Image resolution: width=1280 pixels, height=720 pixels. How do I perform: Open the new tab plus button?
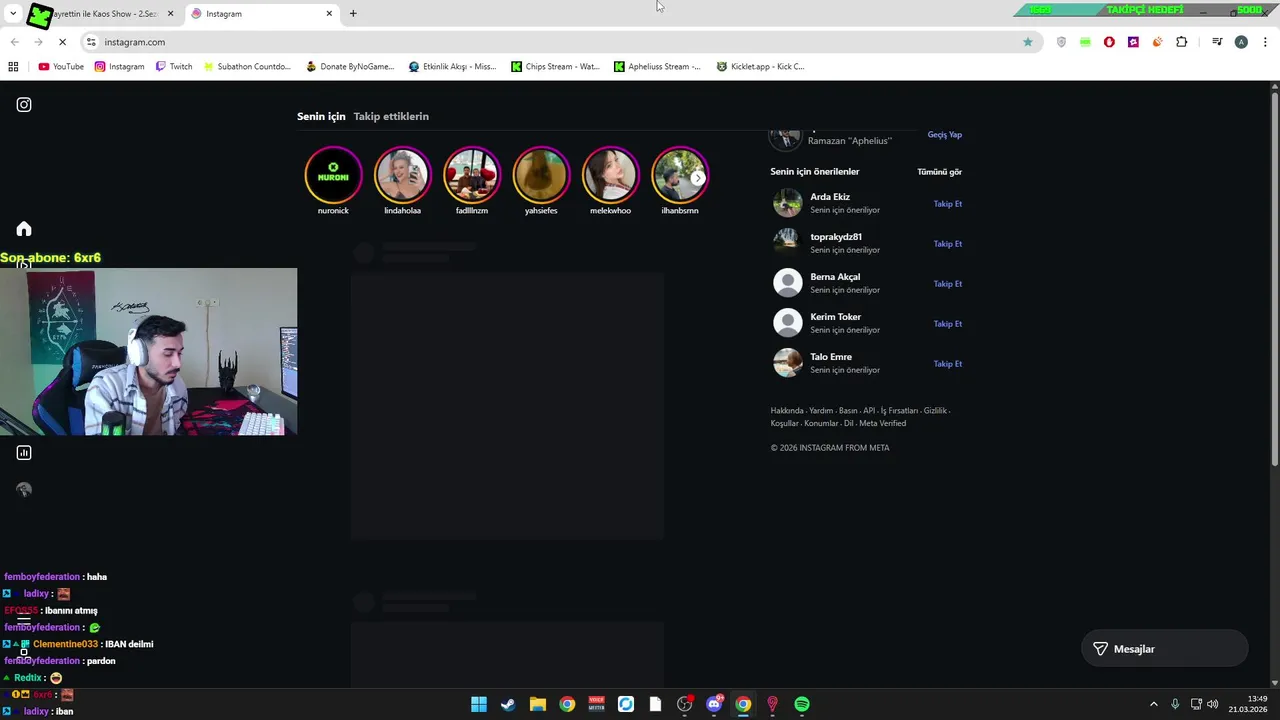pos(353,13)
